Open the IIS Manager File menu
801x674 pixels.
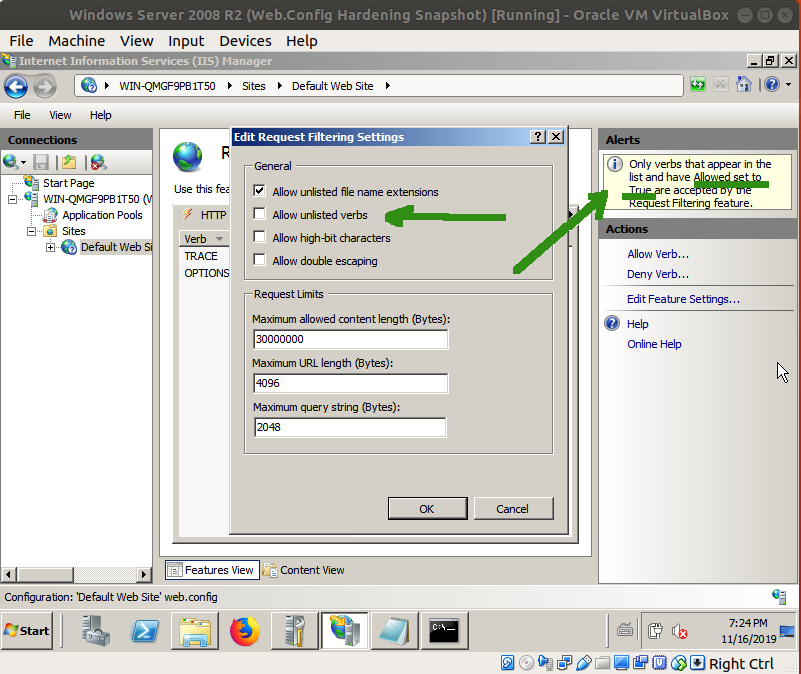22,115
